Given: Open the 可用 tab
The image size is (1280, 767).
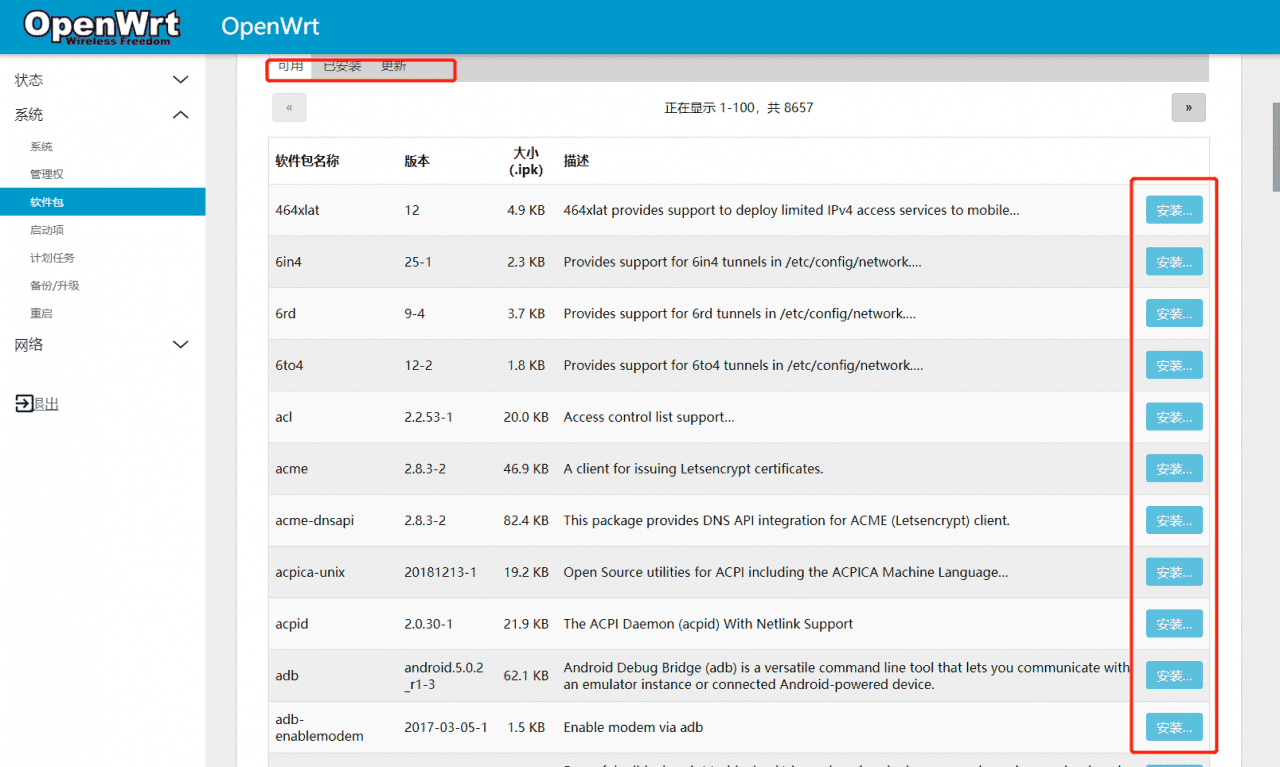Looking at the screenshot, I should (x=289, y=66).
